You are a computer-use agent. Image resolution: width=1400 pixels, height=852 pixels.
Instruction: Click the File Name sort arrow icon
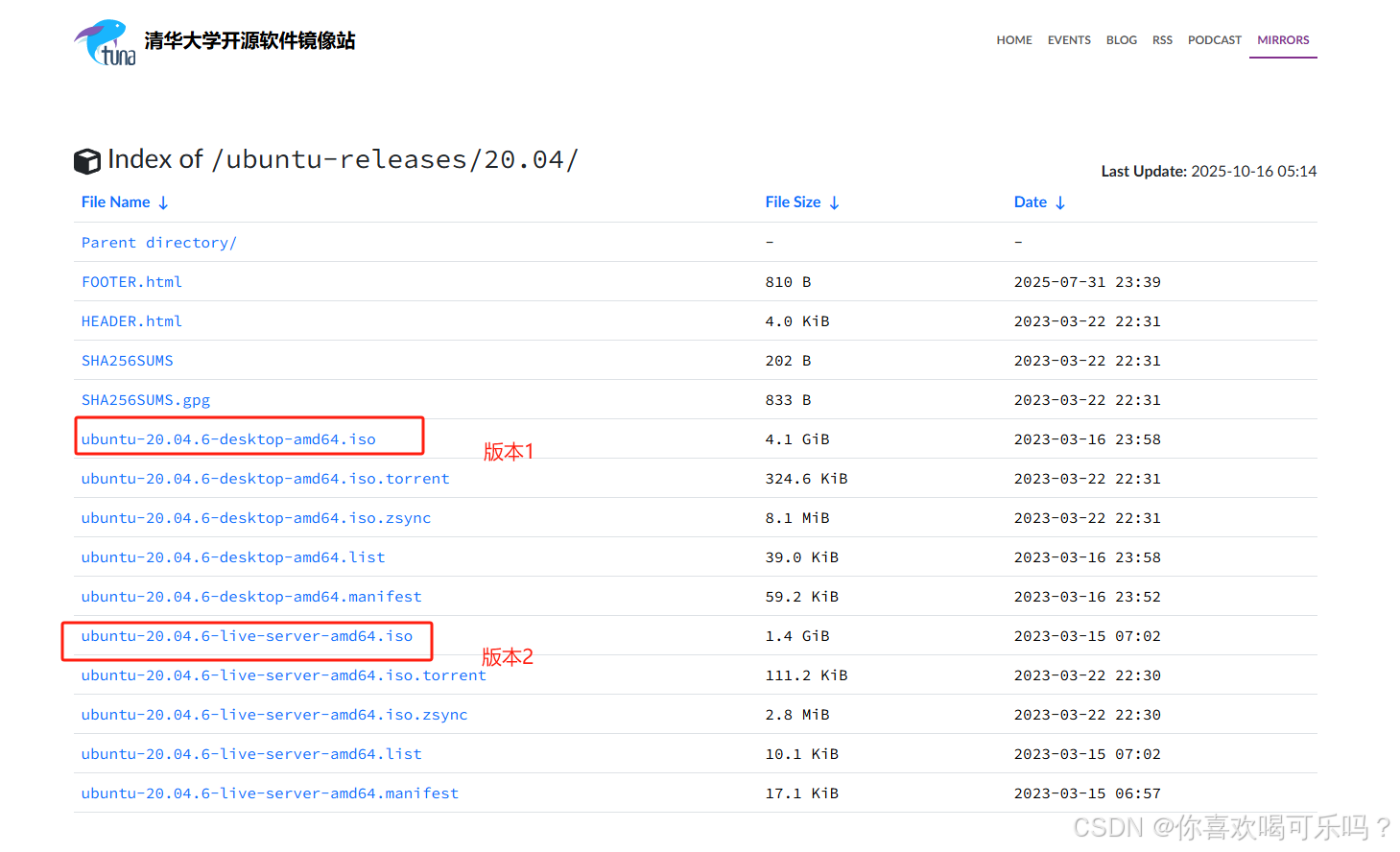coord(163,203)
